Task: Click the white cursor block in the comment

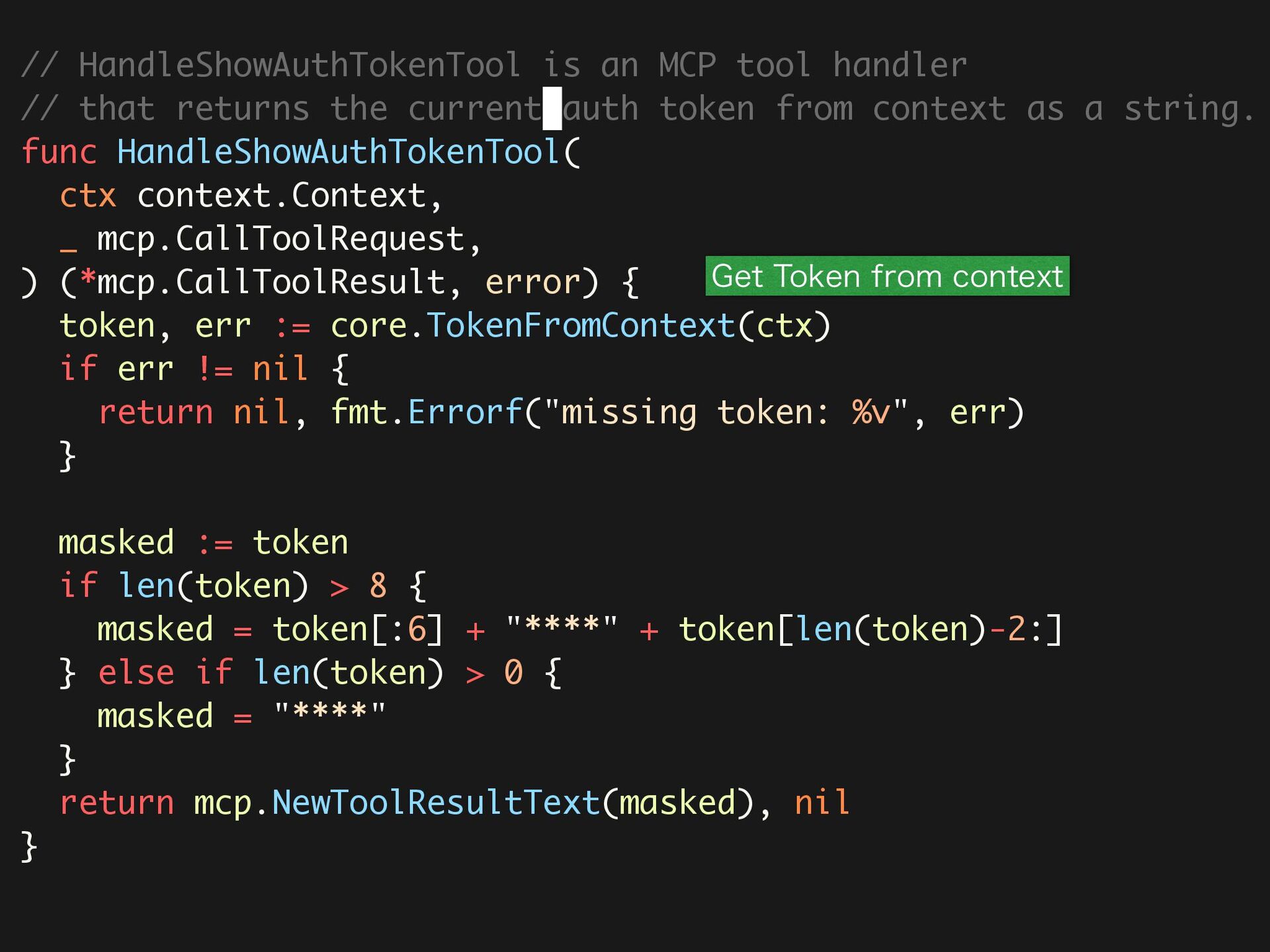Action: click(x=552, y=108)
